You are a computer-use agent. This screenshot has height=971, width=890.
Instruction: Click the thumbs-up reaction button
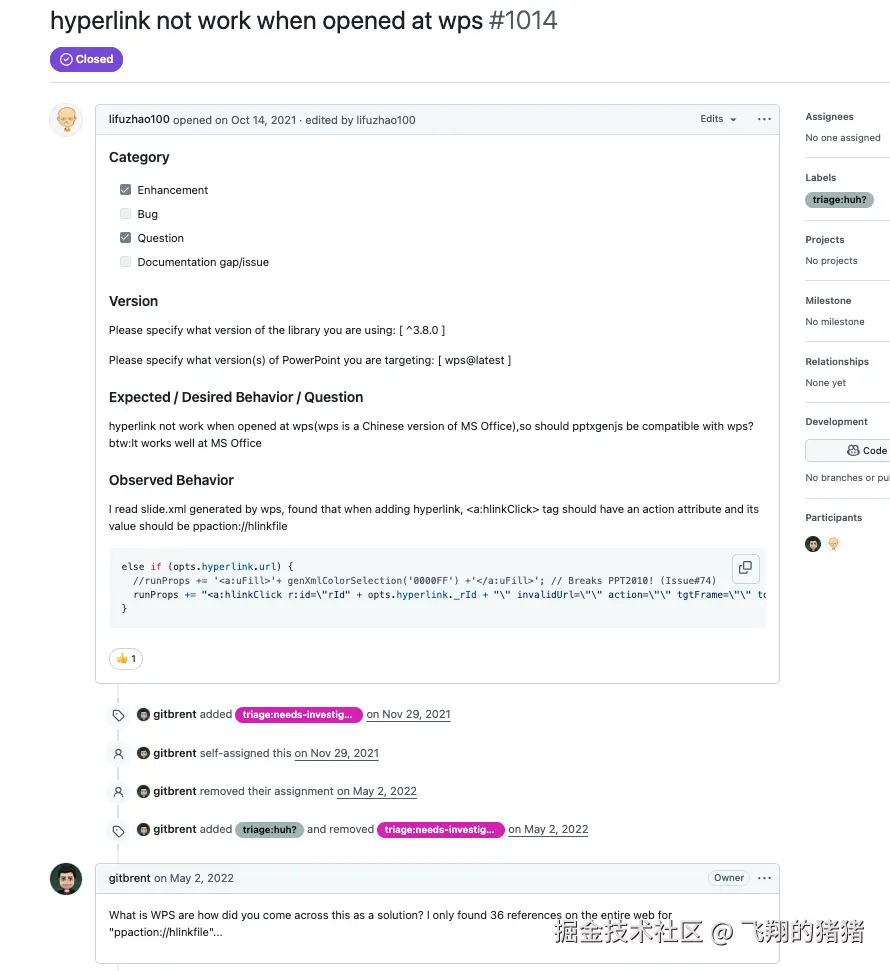pos(126,658)
